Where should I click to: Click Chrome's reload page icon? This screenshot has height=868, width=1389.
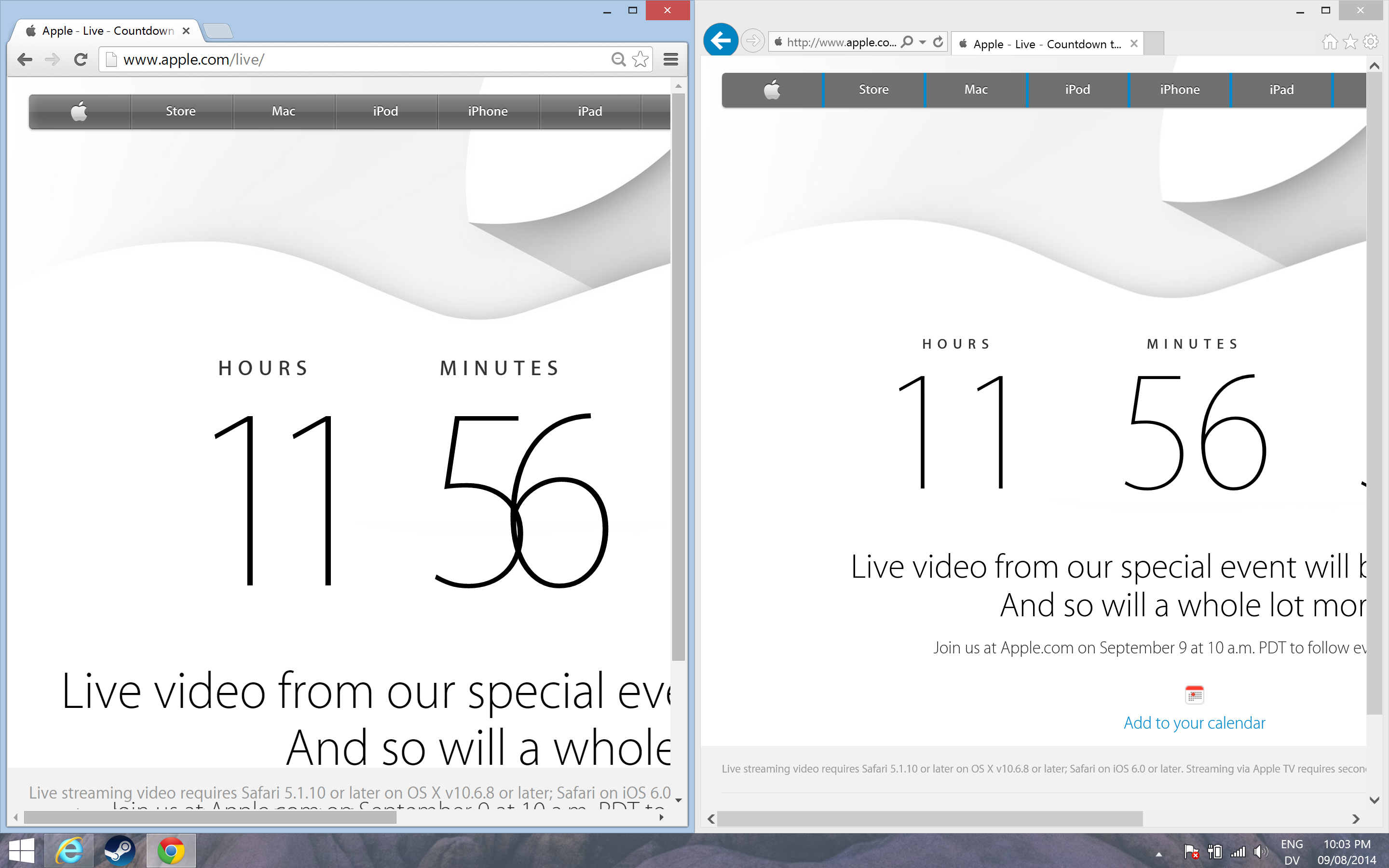81,59
